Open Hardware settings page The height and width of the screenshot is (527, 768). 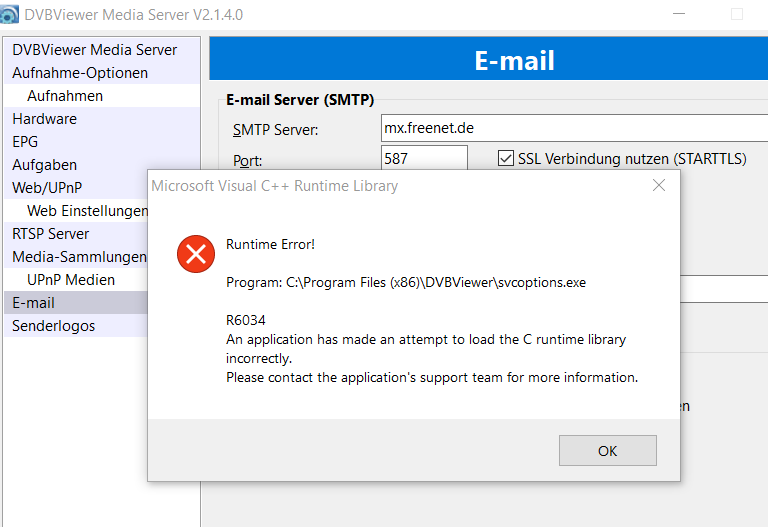point(102,119)
